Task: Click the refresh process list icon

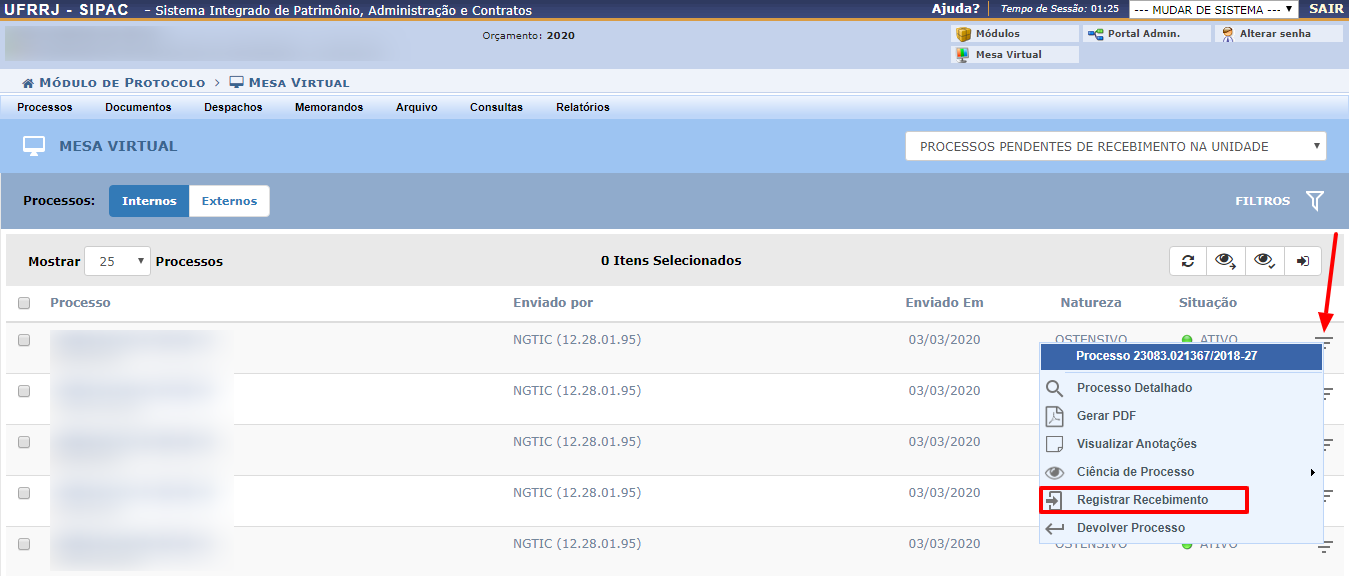Action: (x=1188, y=261)
